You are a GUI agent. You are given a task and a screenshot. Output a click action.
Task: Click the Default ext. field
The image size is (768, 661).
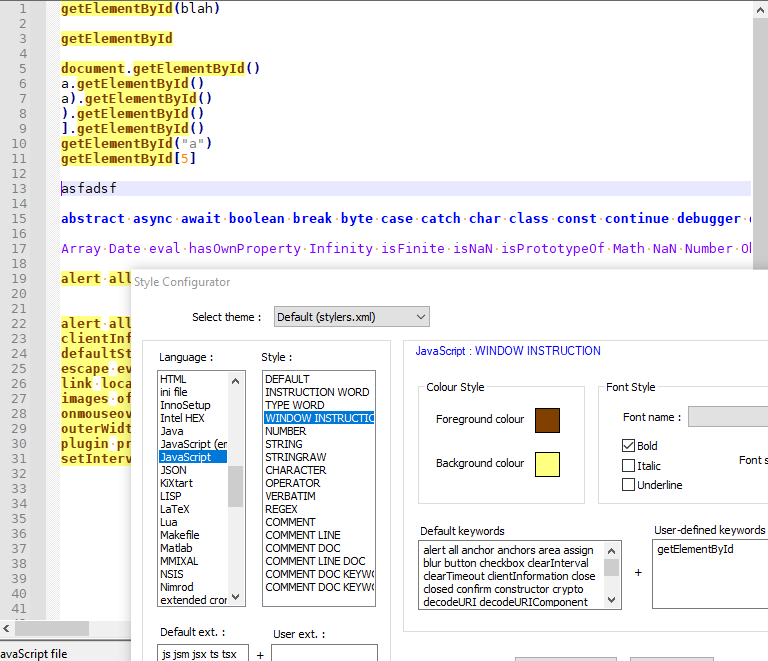click(203, 653)
